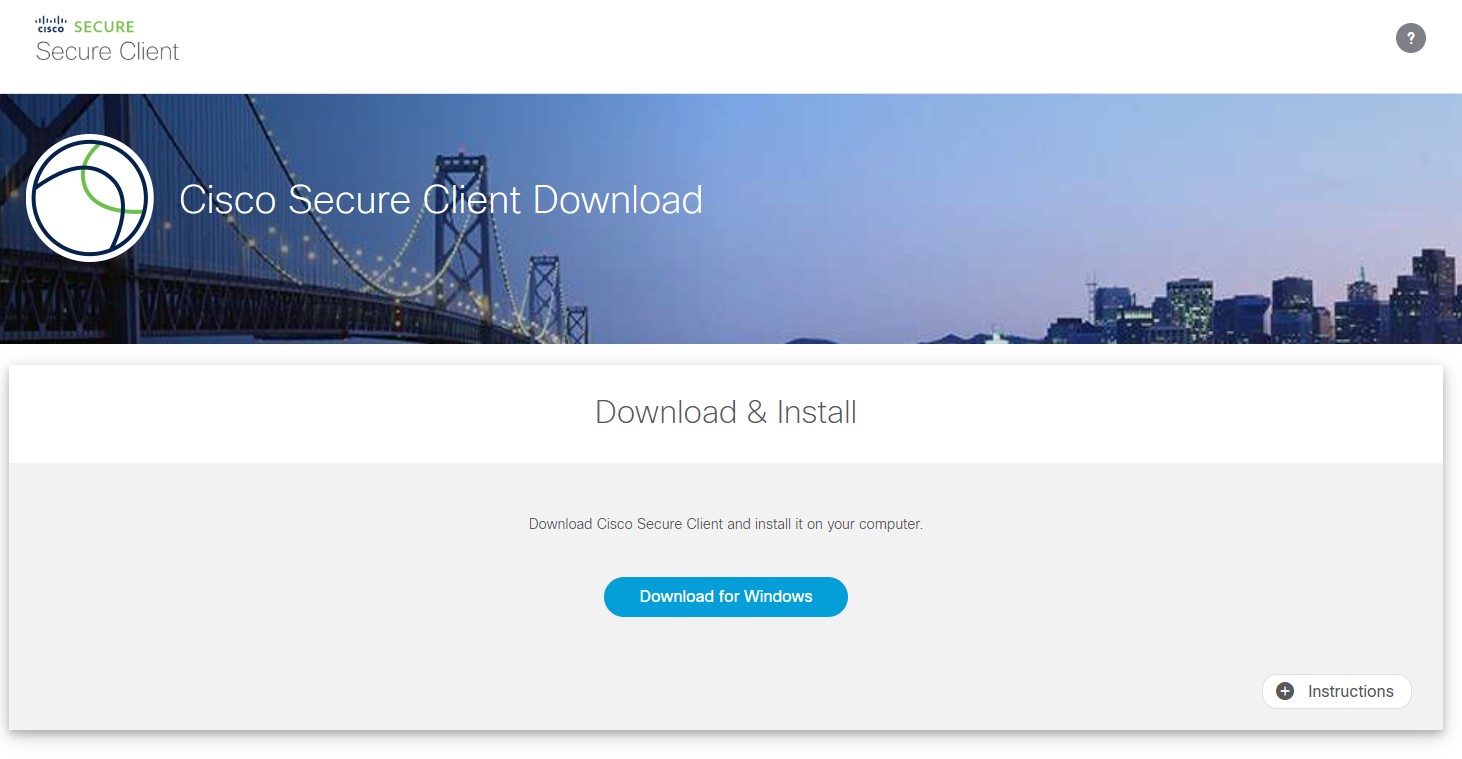Image resolution: width=1462 pixels, height=759 pixels.
Task: Click the 'Instructions' label text
Action: 1350,691
